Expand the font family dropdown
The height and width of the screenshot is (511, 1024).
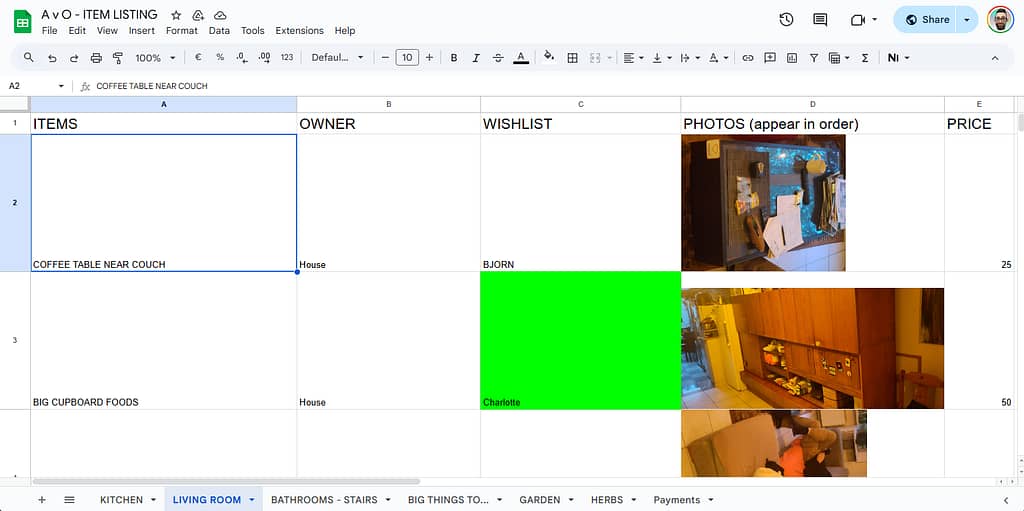337,58
